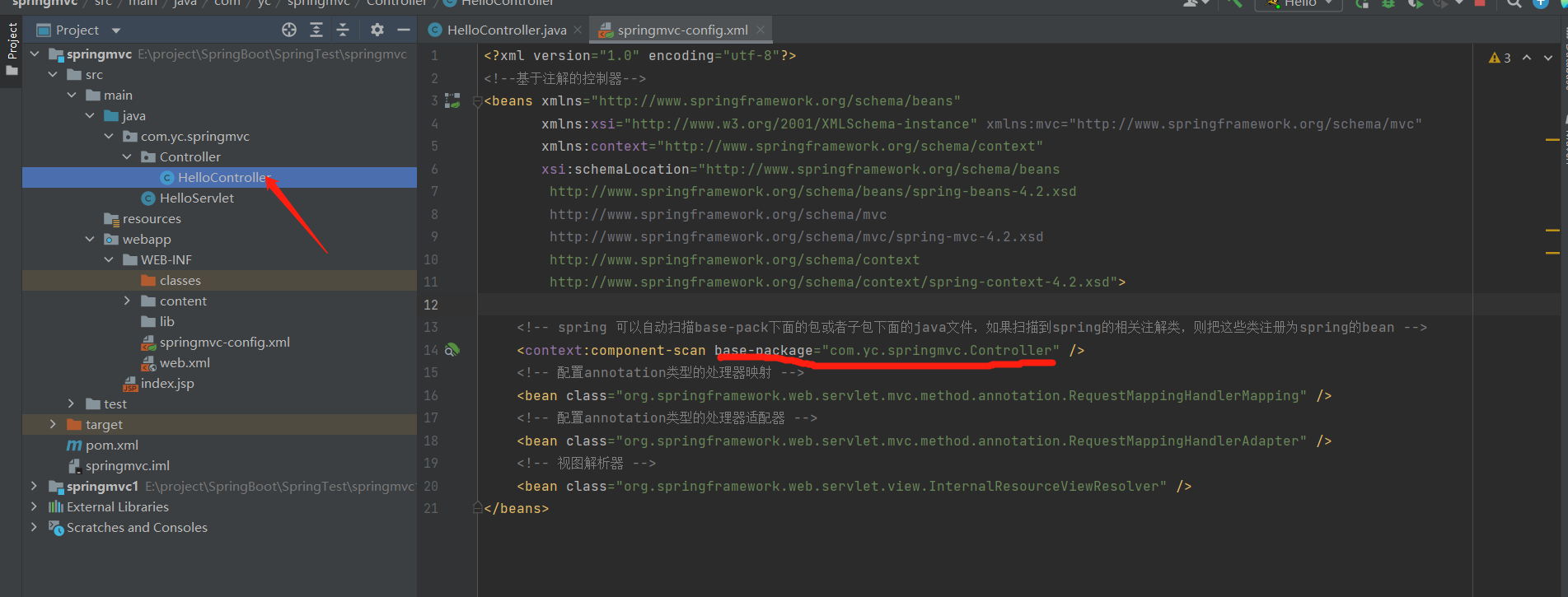Image resolution: width=1568 pixels, height=597 pixels.
Task: Open the user account icon dropdown
Action: (x=1196, y=3)
